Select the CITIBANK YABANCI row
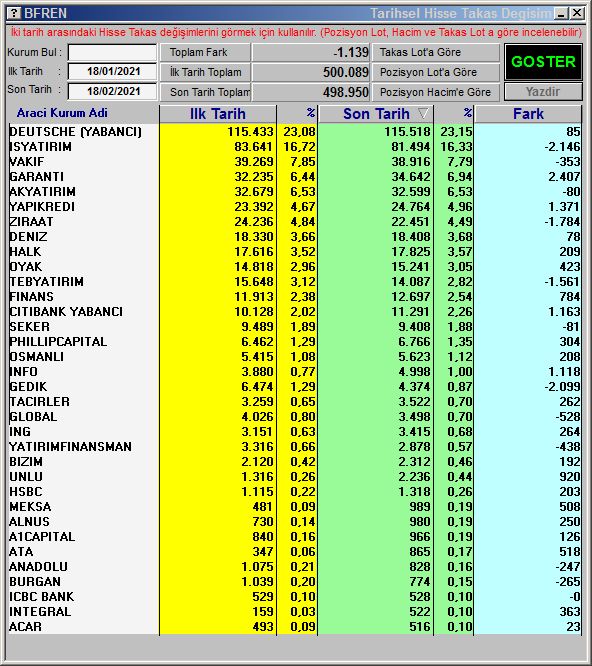Image resolution: width=592 pixels, height=666 pixels. click(x=295, y=312)
